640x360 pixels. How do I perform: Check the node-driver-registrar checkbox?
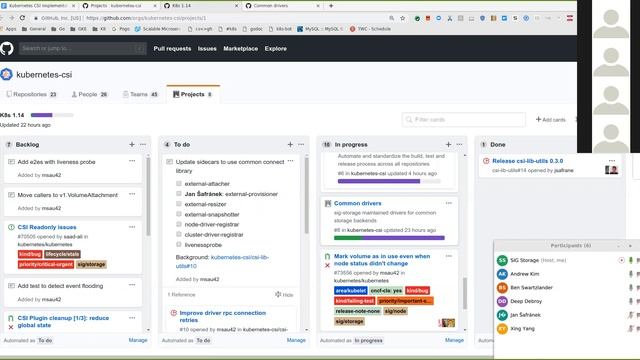pos(178,224)
